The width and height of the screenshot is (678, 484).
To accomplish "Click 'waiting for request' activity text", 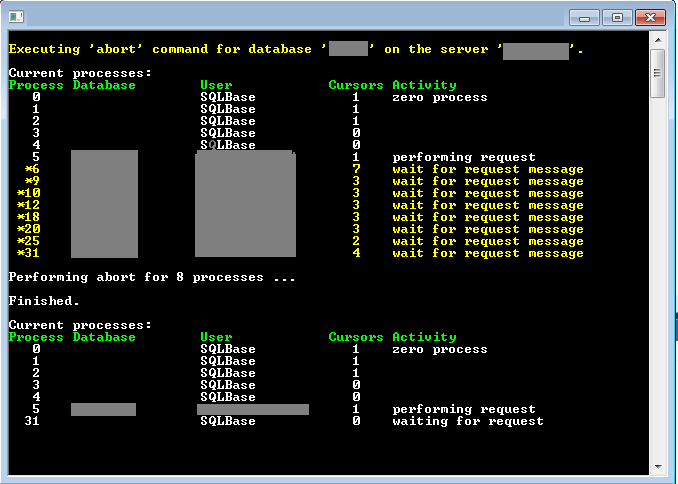I will tap(468, 421).
